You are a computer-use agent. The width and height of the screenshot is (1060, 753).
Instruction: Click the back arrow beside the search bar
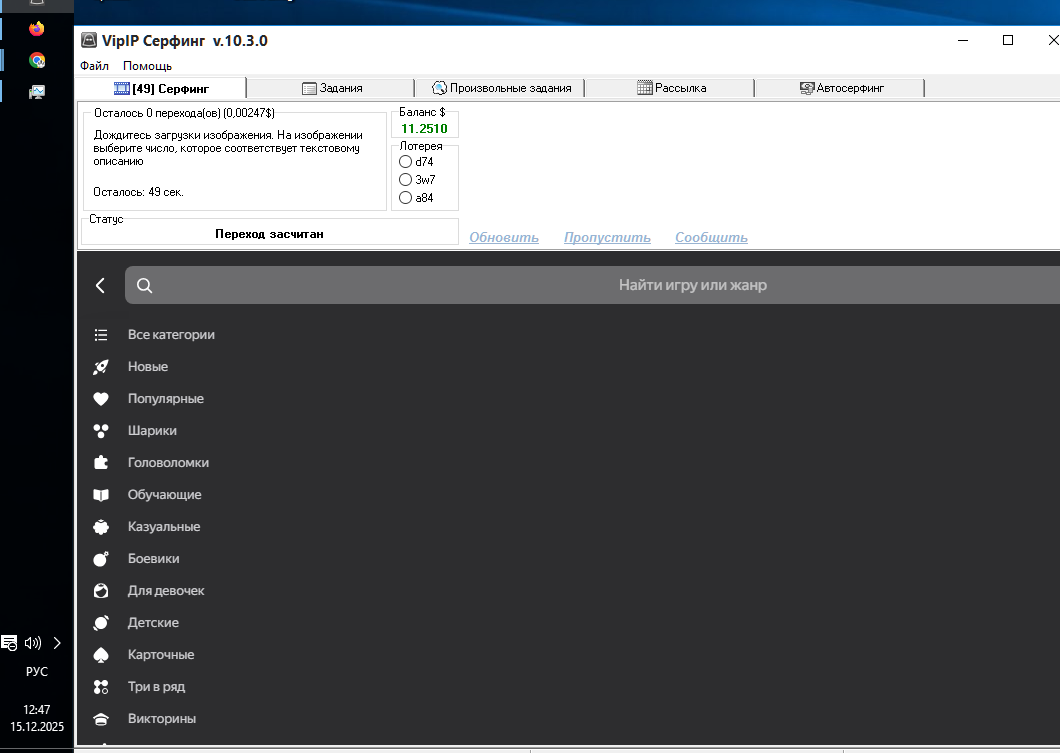[100, 285]
